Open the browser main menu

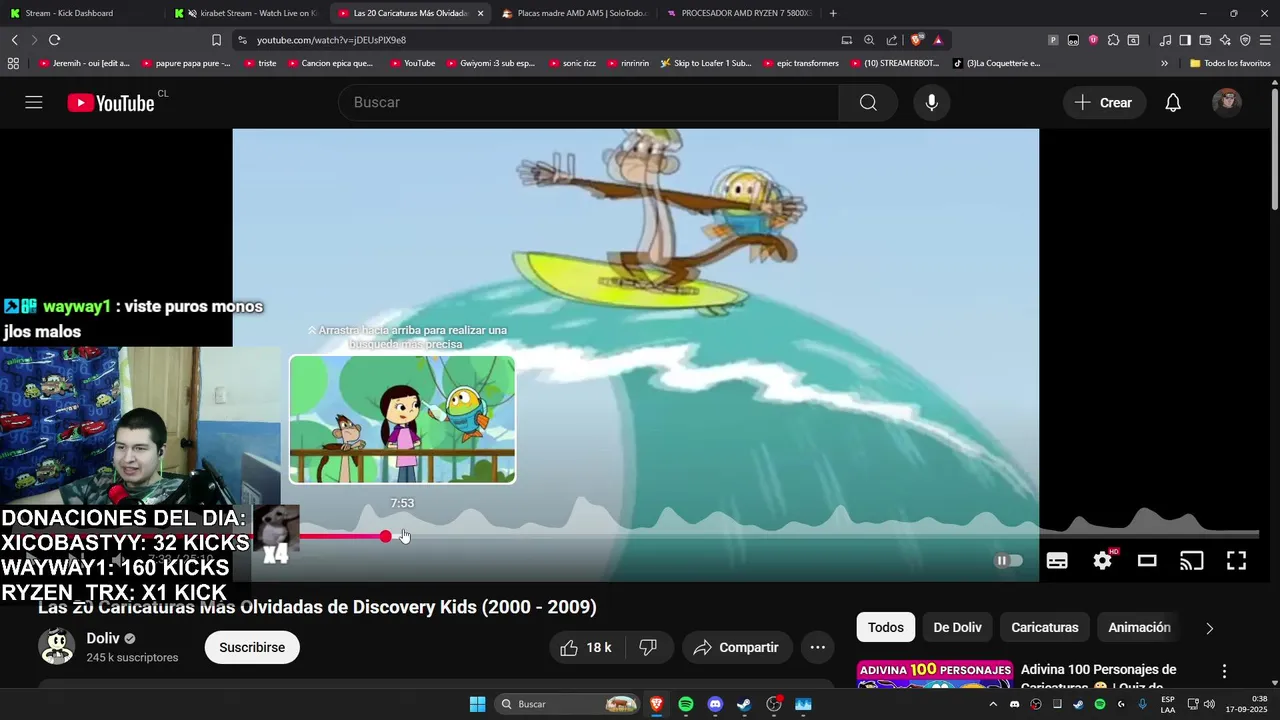click(x=1265, y=40)
